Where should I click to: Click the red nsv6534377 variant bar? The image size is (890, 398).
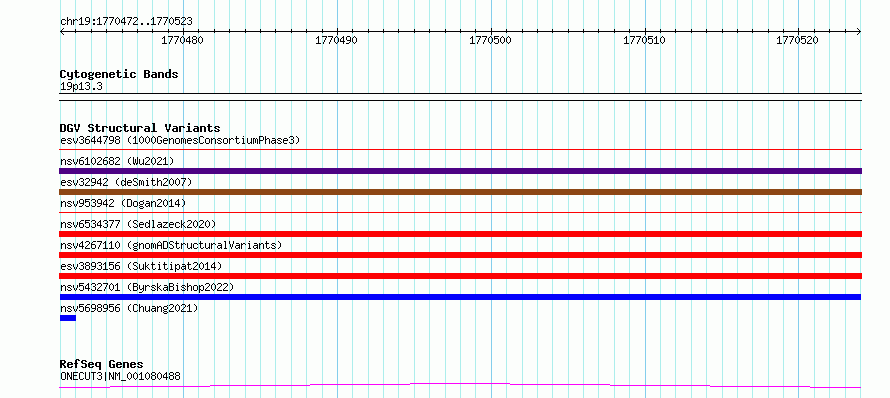point(461,234)
